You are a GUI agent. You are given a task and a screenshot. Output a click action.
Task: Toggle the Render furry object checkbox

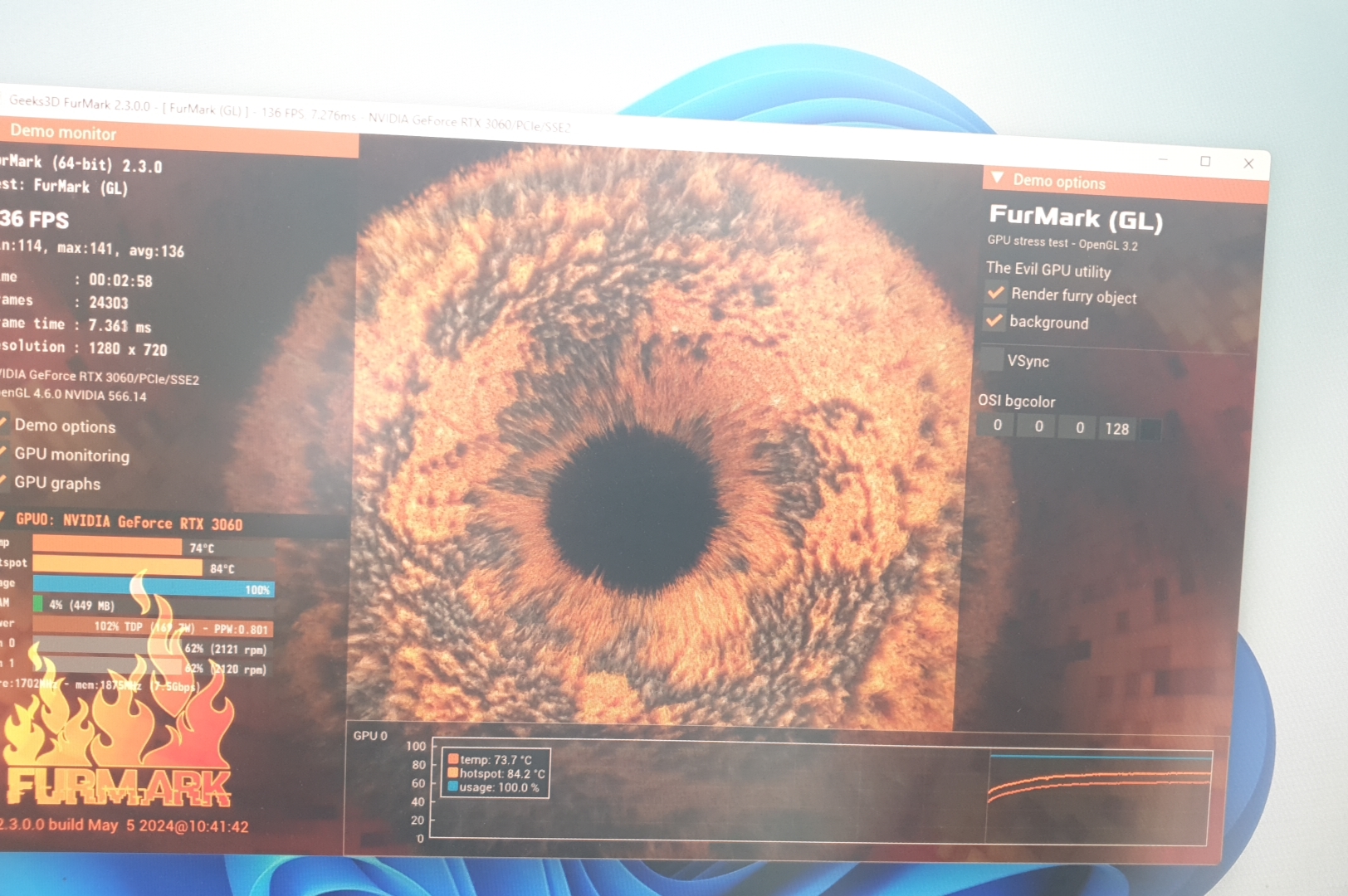(x=995, y=293)
